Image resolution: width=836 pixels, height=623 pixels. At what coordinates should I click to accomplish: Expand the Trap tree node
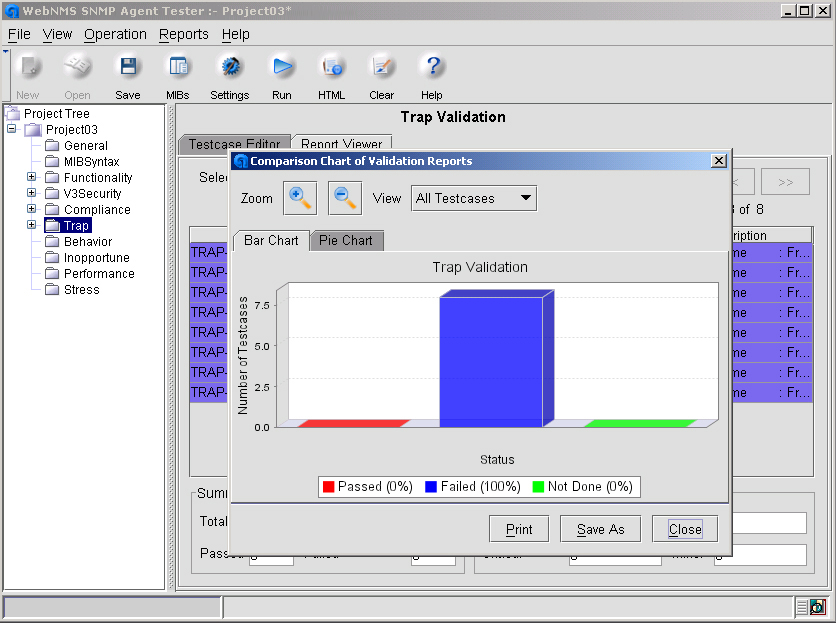[x=31, y=225]
